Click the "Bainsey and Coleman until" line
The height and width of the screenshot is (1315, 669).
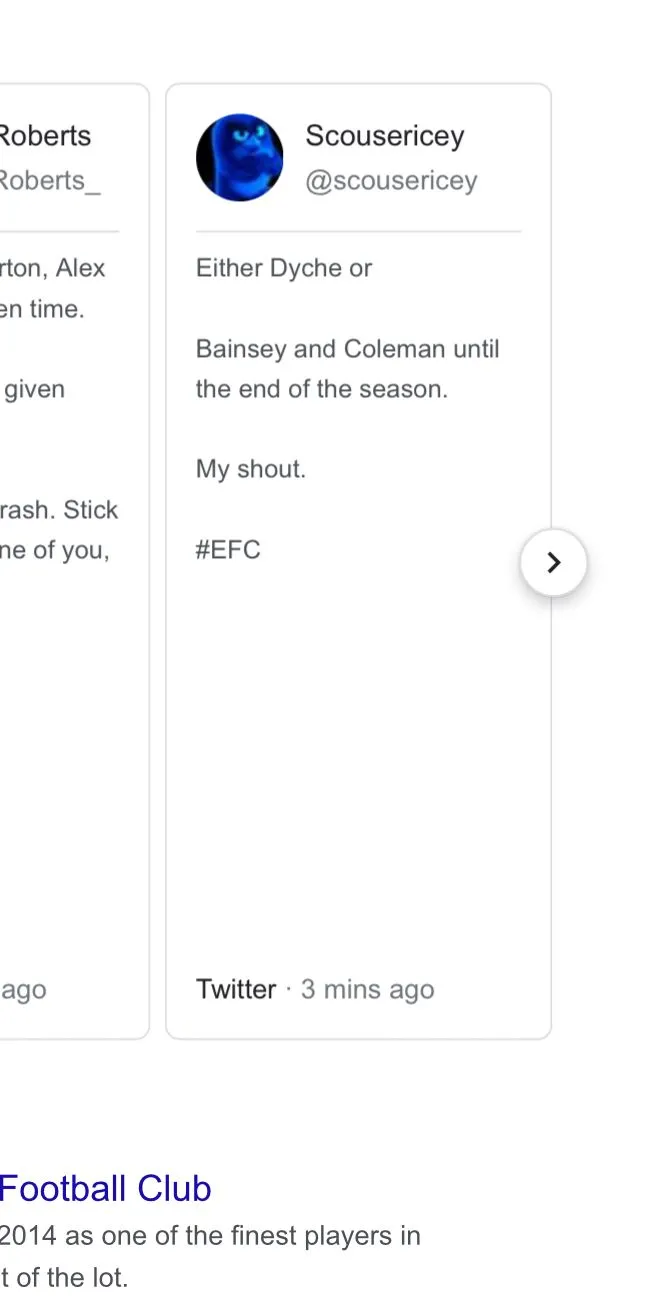pos(347,349)
